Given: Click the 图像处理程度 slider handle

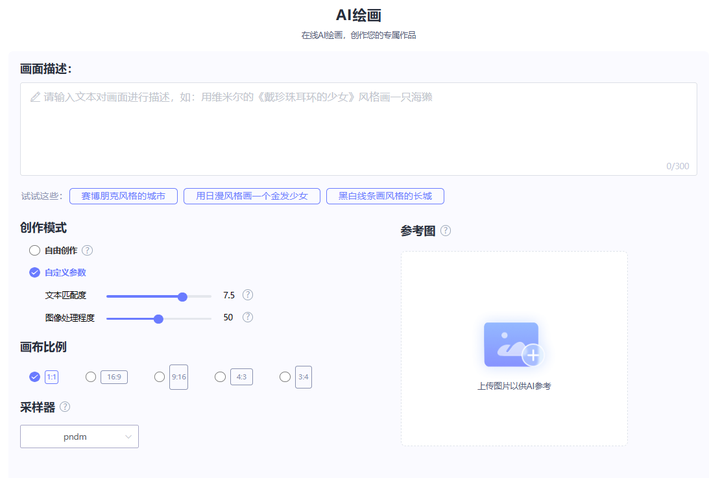Looking at the screenshot, I should pos(159,318).
